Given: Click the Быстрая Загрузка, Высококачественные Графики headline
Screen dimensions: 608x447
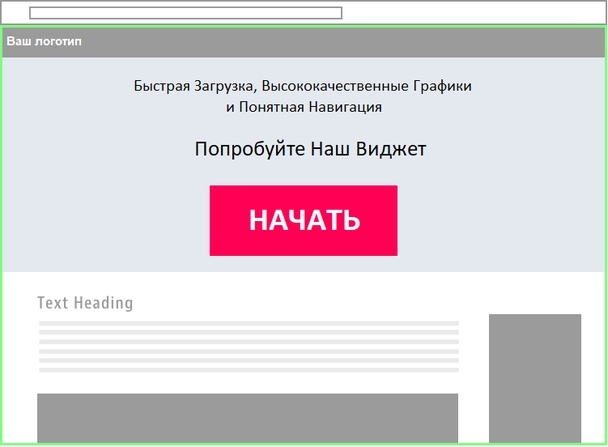Looking at the screenshot, I should (302, 86).
